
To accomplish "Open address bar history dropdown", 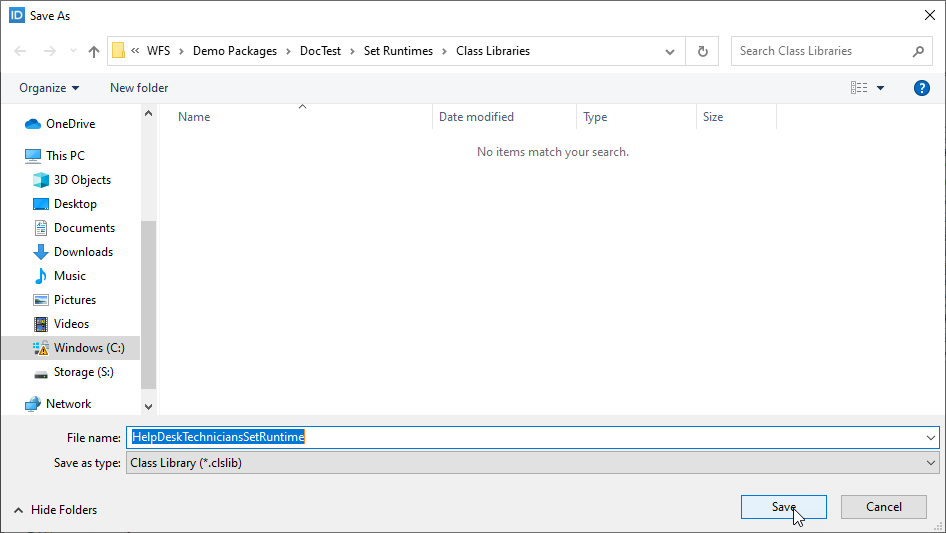I will click(x=670, y=51).
